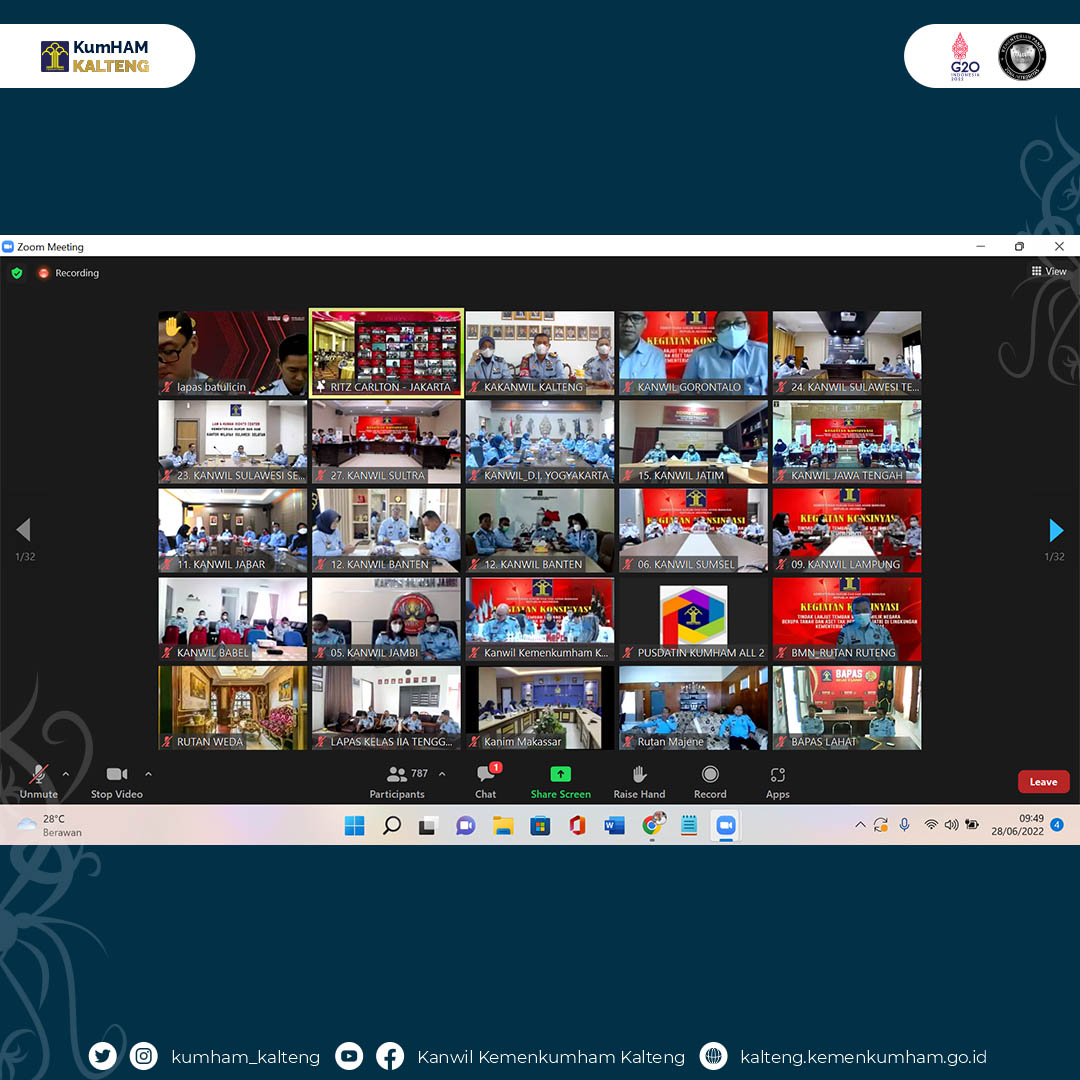The width and height of the screenshot is (1080, 1080).
Task: Select KANWIL BABEL video tile
Action: click(x=233, y=619)
